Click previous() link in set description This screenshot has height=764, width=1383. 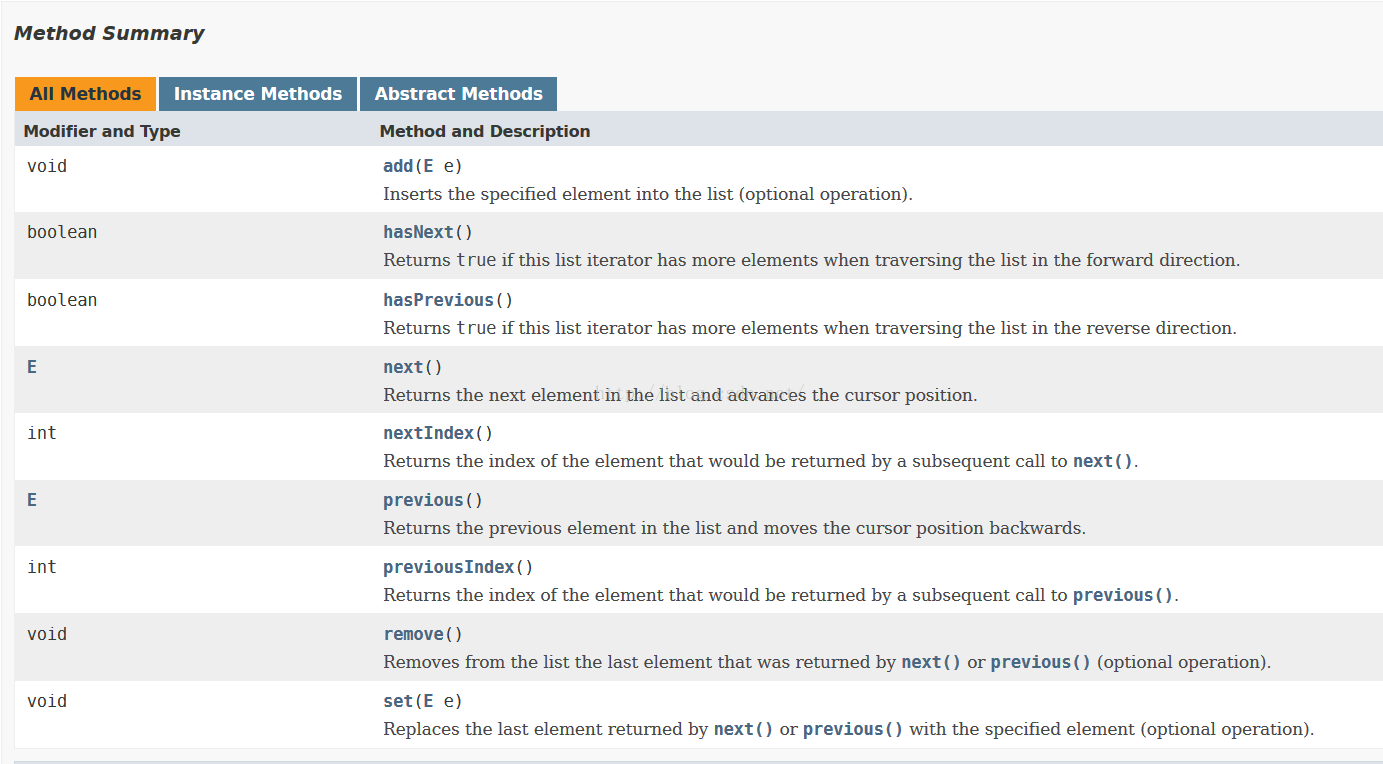[x=853, y=729]
